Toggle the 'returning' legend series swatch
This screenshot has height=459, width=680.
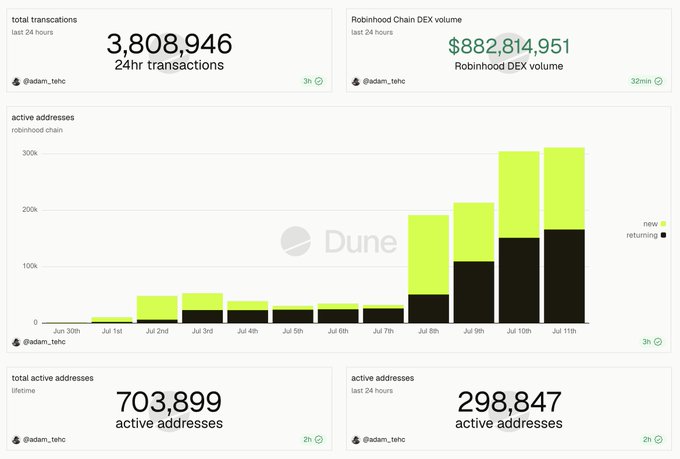(663, 235)
